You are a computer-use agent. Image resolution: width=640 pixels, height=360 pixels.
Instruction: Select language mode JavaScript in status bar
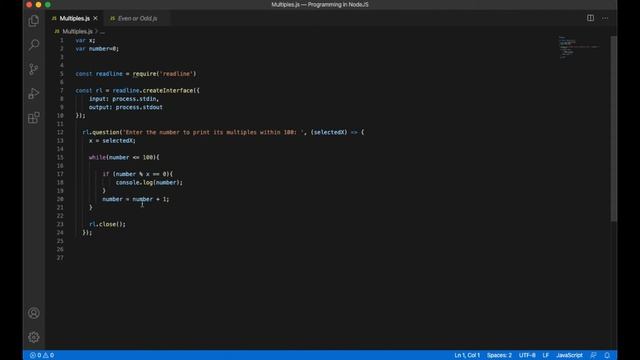pyautogui.click(x=569, y=355)
